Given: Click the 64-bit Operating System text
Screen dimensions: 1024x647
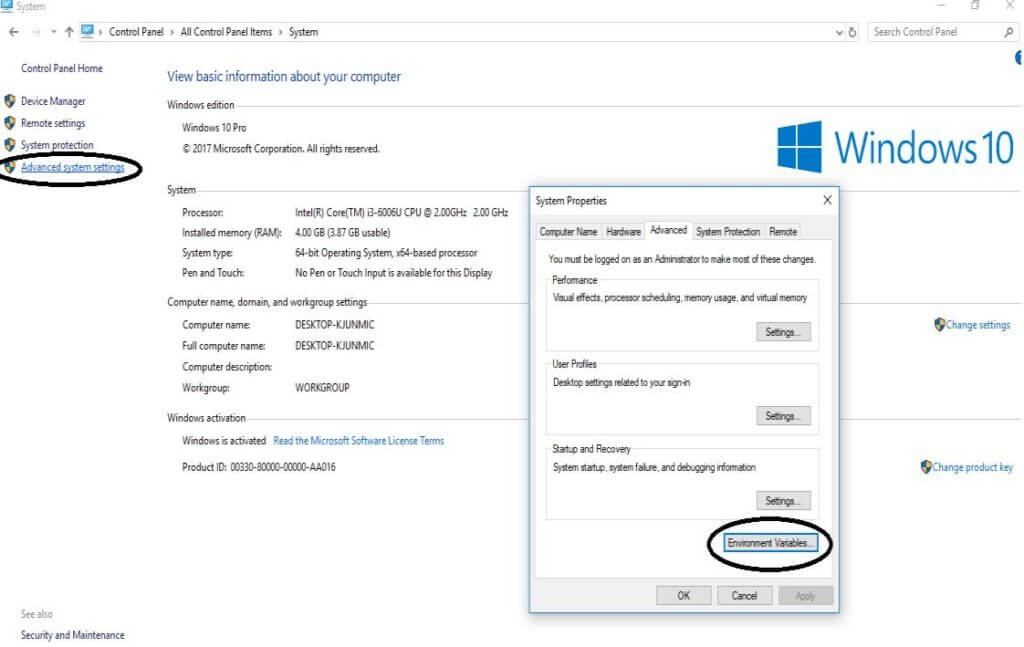Looking at the screenshot, I should coord(386,253).
